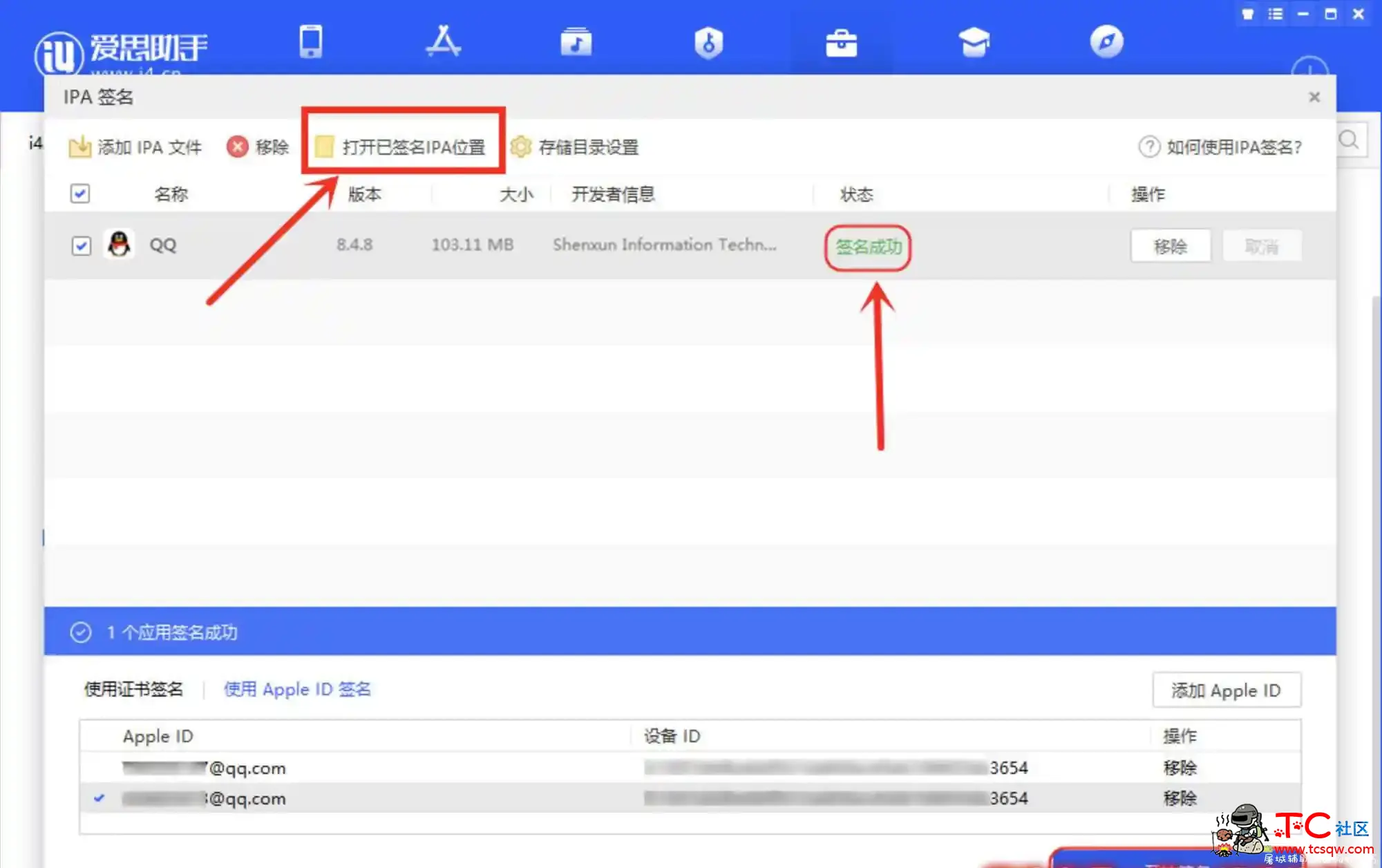Click the Apple ID column header

(158, 736)
